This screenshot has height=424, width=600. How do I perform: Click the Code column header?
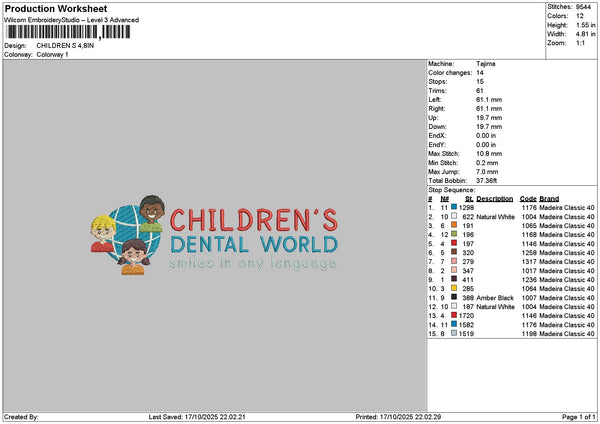click(x=528, y=199)
